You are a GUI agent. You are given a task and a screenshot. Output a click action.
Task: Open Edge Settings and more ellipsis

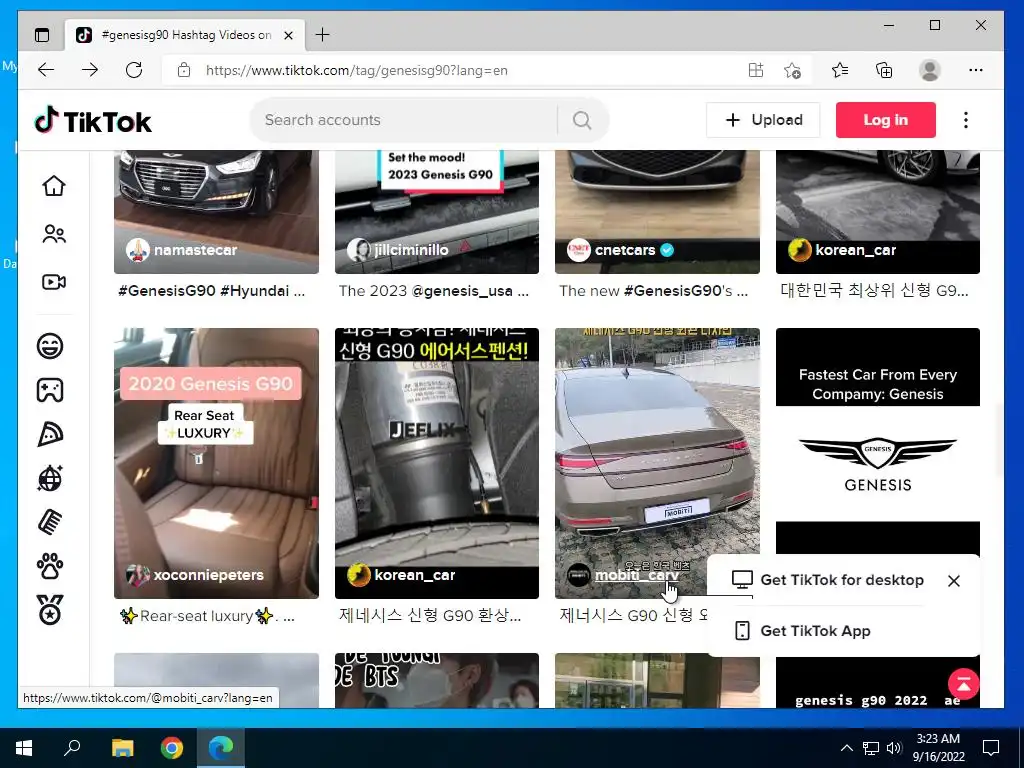(x=976, y=70)
